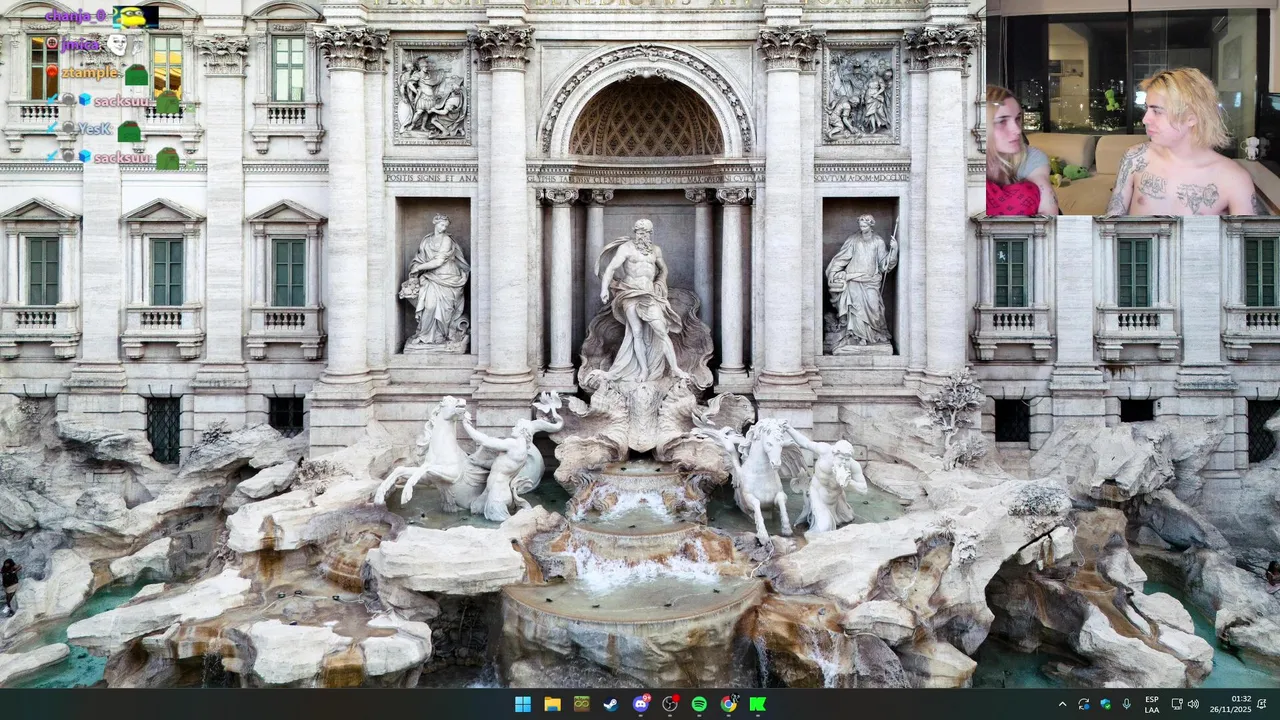The width and height of the screenshot is (1280, 720).
Task: Expand the hidden system tray icons chevron
Action: click(x=1062, y=704)
